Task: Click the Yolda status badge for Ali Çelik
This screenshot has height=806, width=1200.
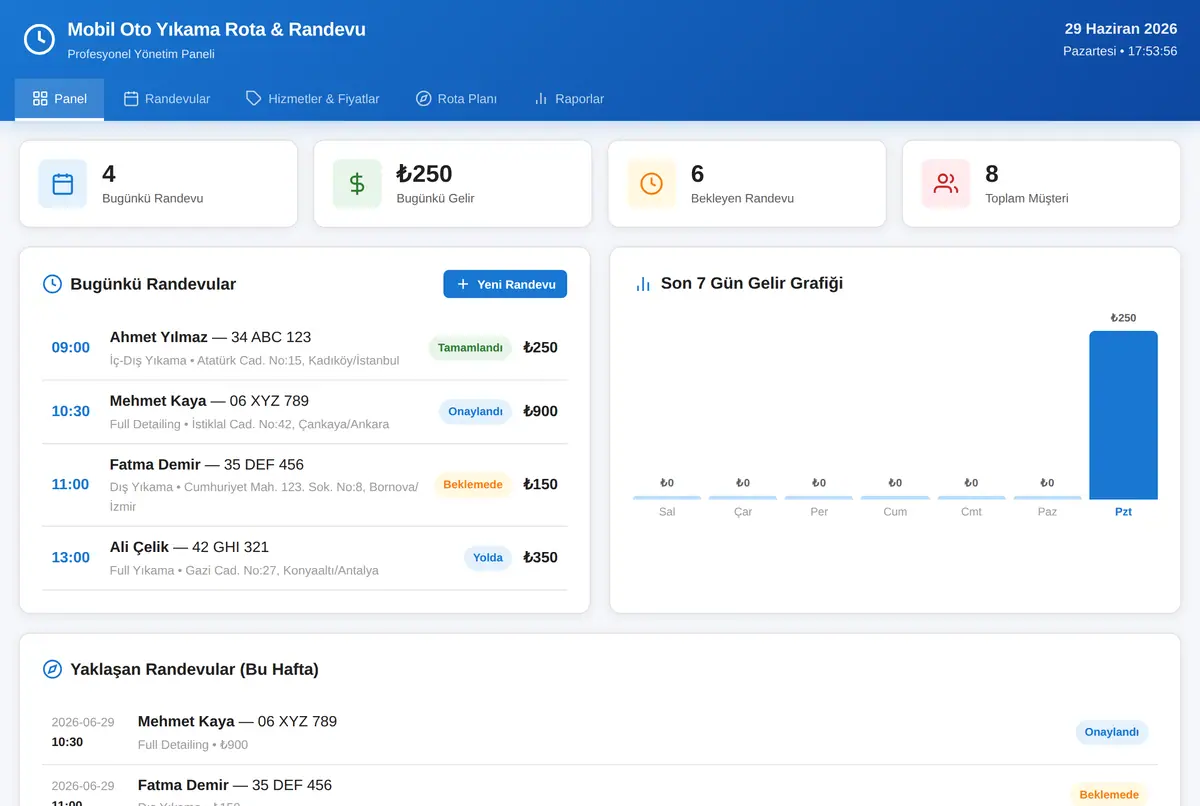Action: pos(488,558)
